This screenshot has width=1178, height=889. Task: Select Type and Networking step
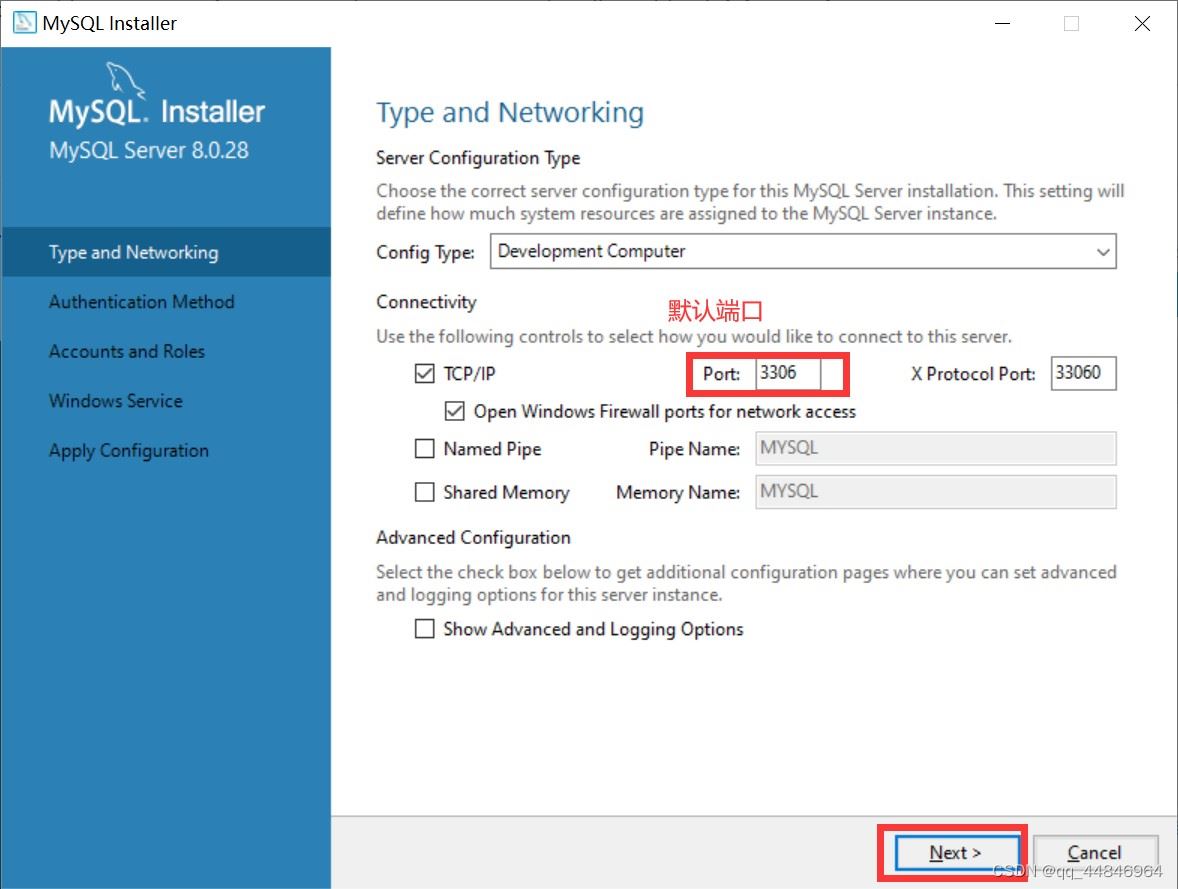166,252
